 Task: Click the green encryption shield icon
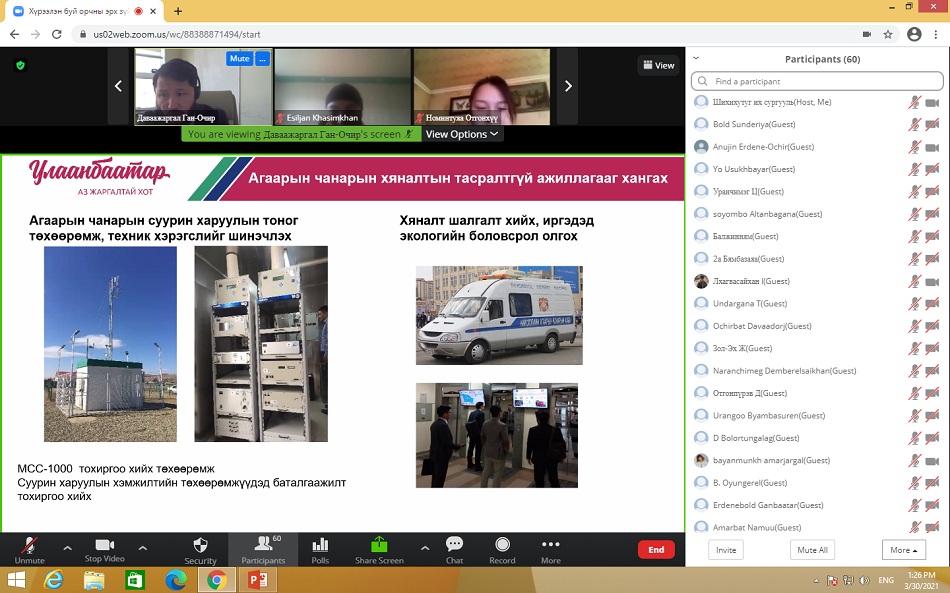pyautogui.click(x=20, y=65)
